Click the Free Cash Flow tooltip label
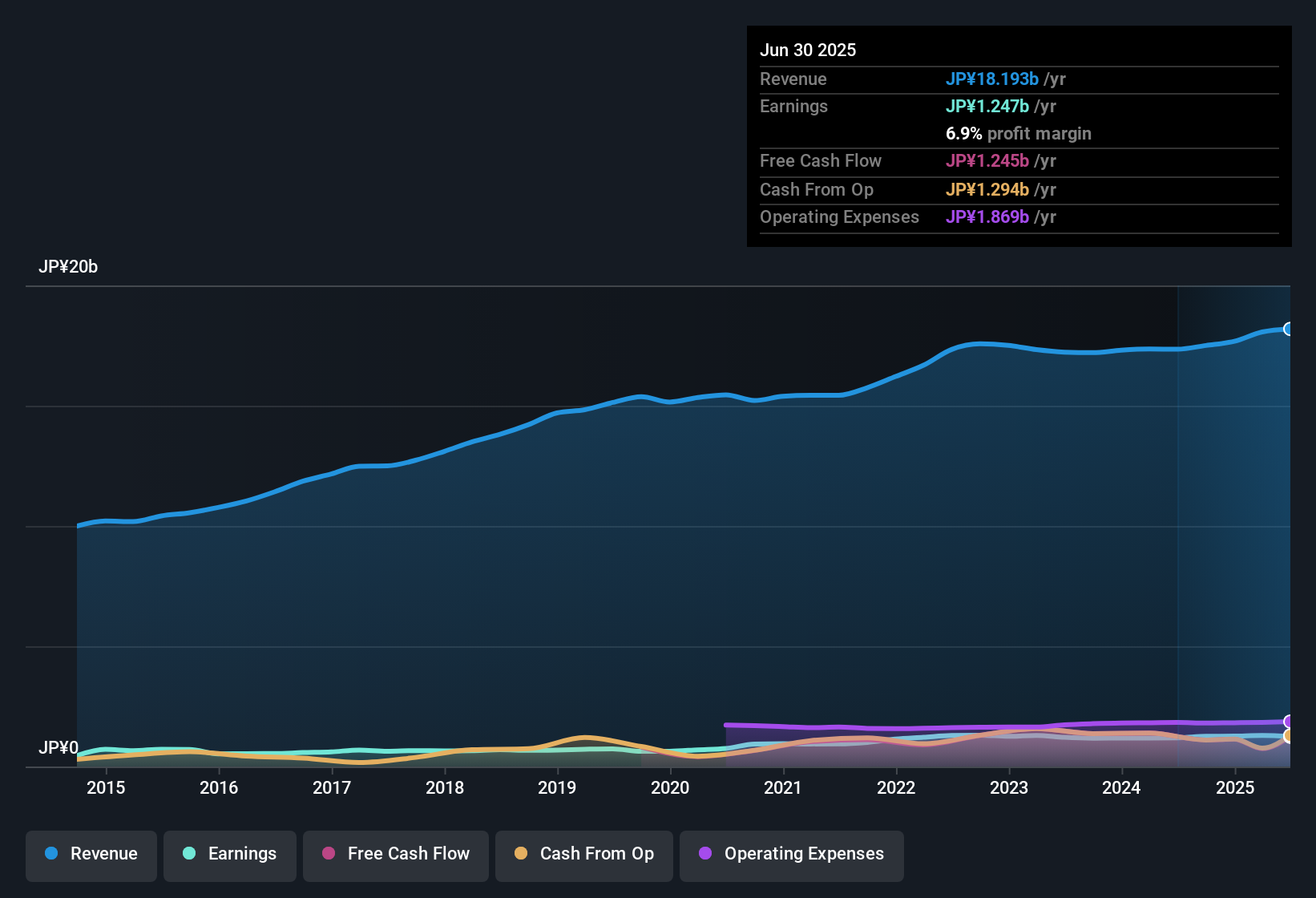This screenshot has width=1316, height=898. click(x=821, y=160)
